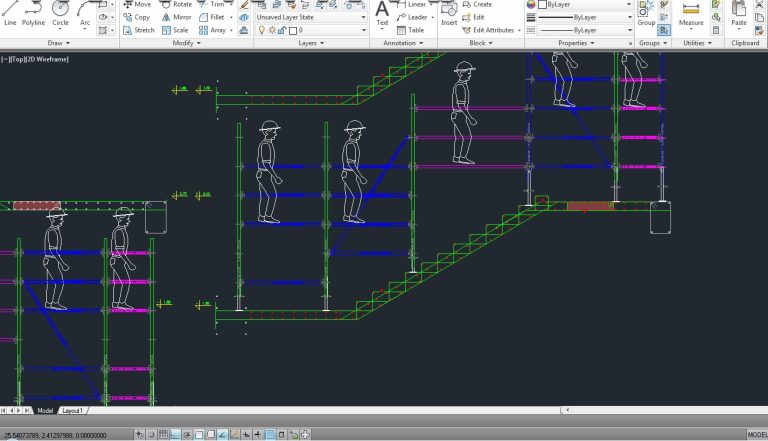Click the Edit Attributes button

click(486, 30)
